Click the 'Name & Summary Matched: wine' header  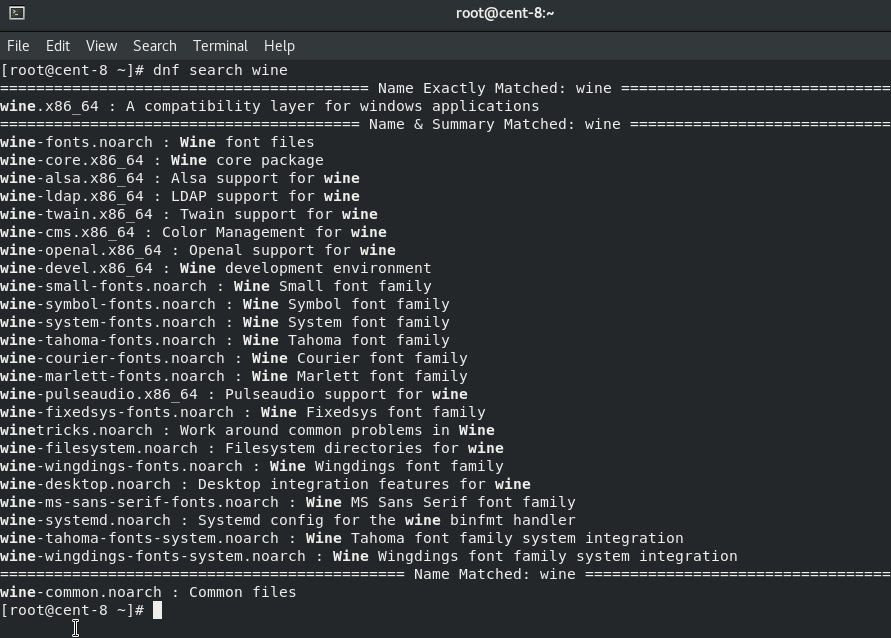[494, 124]
